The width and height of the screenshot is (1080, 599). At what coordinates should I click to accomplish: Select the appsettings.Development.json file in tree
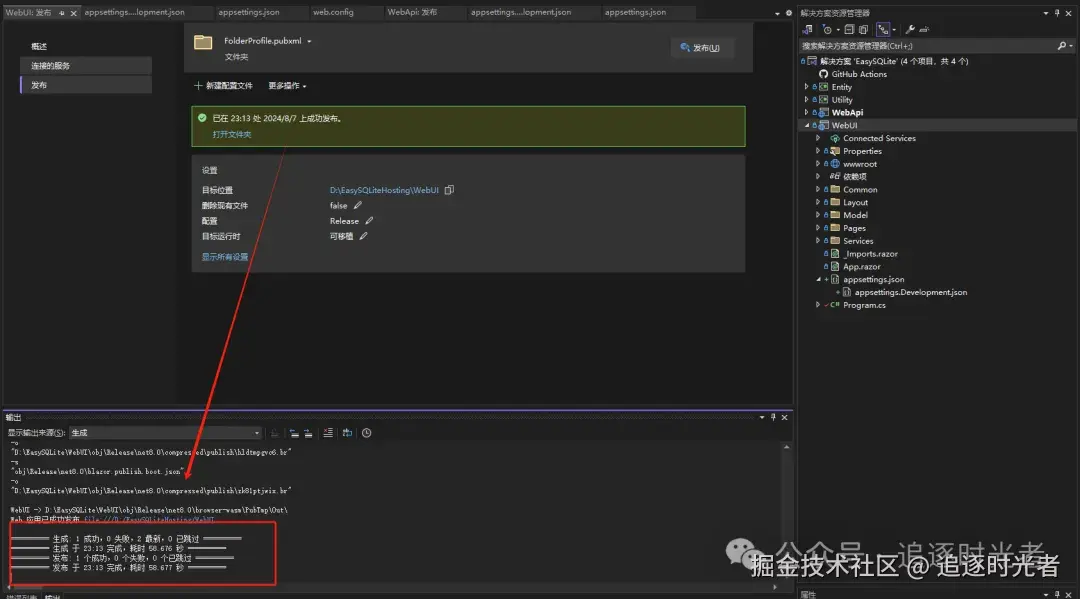tap(911, 292)
